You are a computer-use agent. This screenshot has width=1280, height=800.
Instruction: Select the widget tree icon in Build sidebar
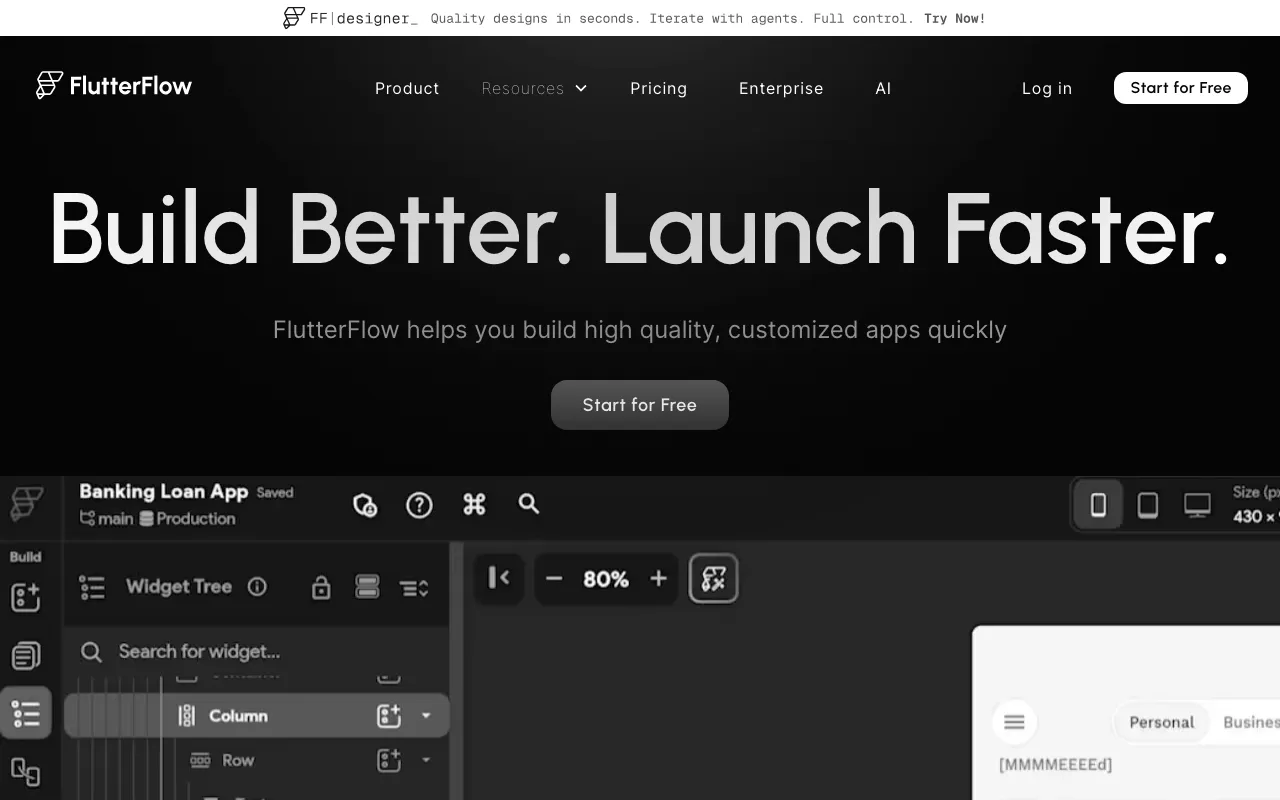coord(26,713)
